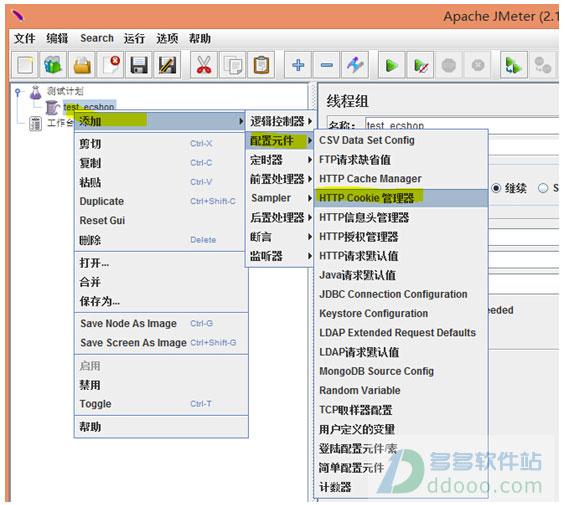The height and width of the screenshot is (505, 565).
Task: Start the test with green play icon
Action: (392, 65)
